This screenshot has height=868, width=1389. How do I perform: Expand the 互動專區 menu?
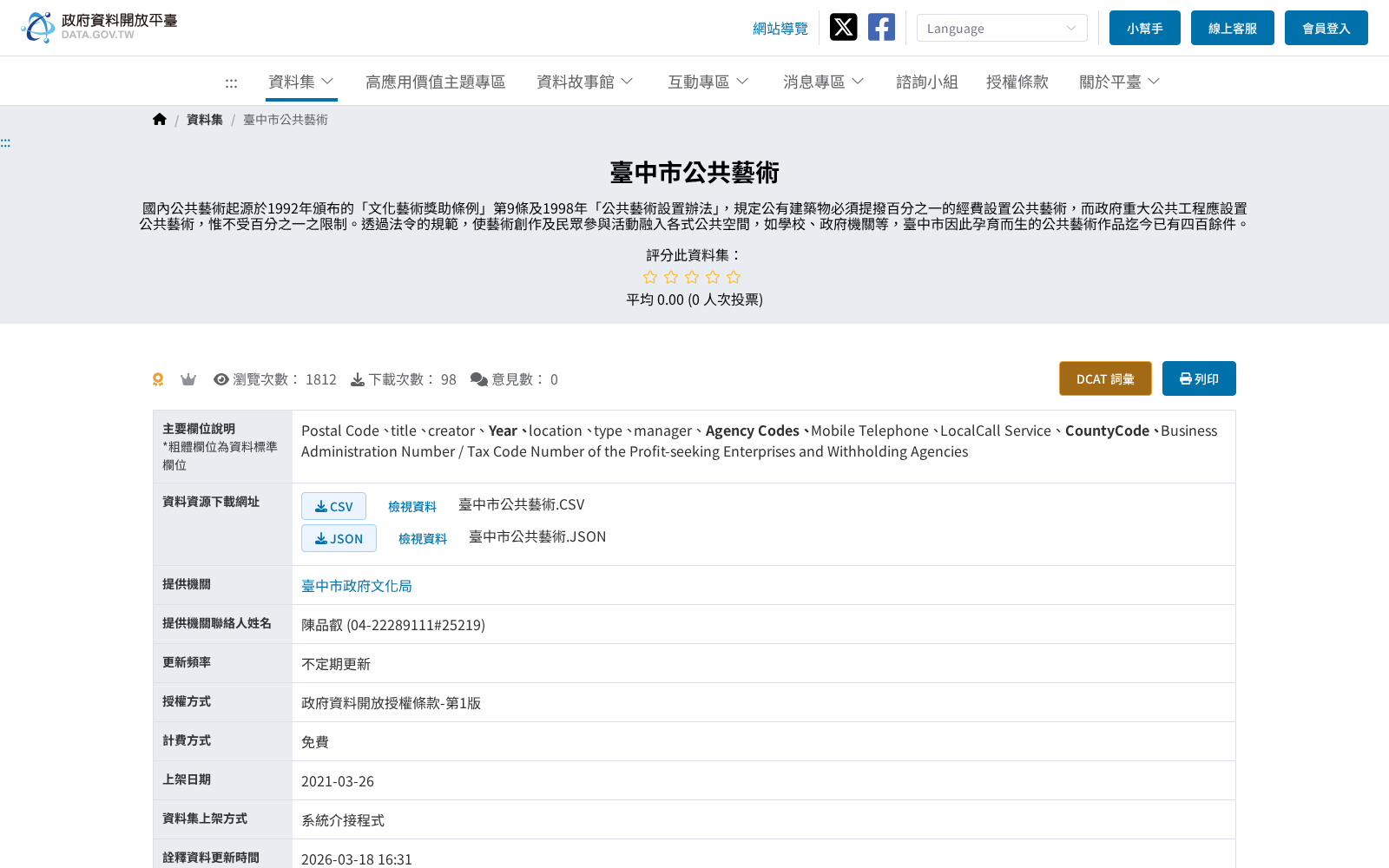coord(708,82)
